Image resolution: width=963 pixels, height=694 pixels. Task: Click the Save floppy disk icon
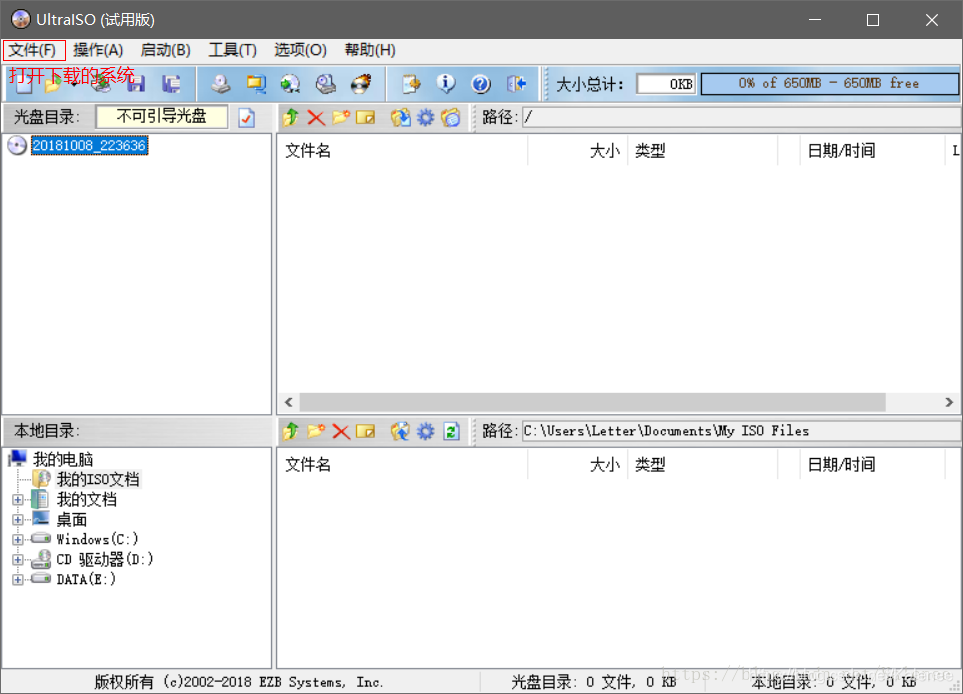click(136, 84)
